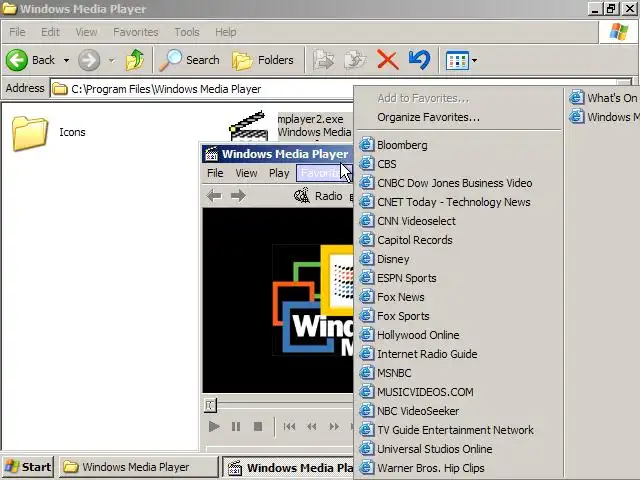This screenshot has width=640, height=480.
Task: Select the Icons folder
Action: [49, 133]
